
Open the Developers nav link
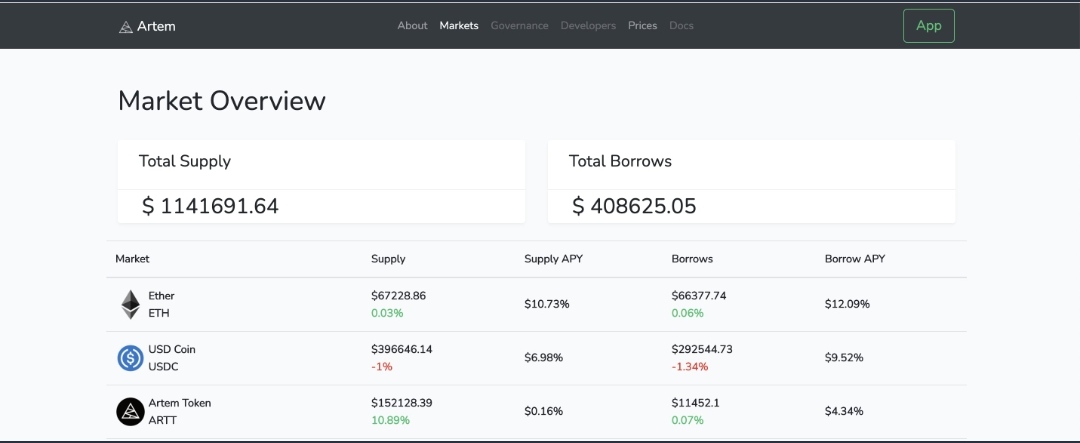(588, 25)
